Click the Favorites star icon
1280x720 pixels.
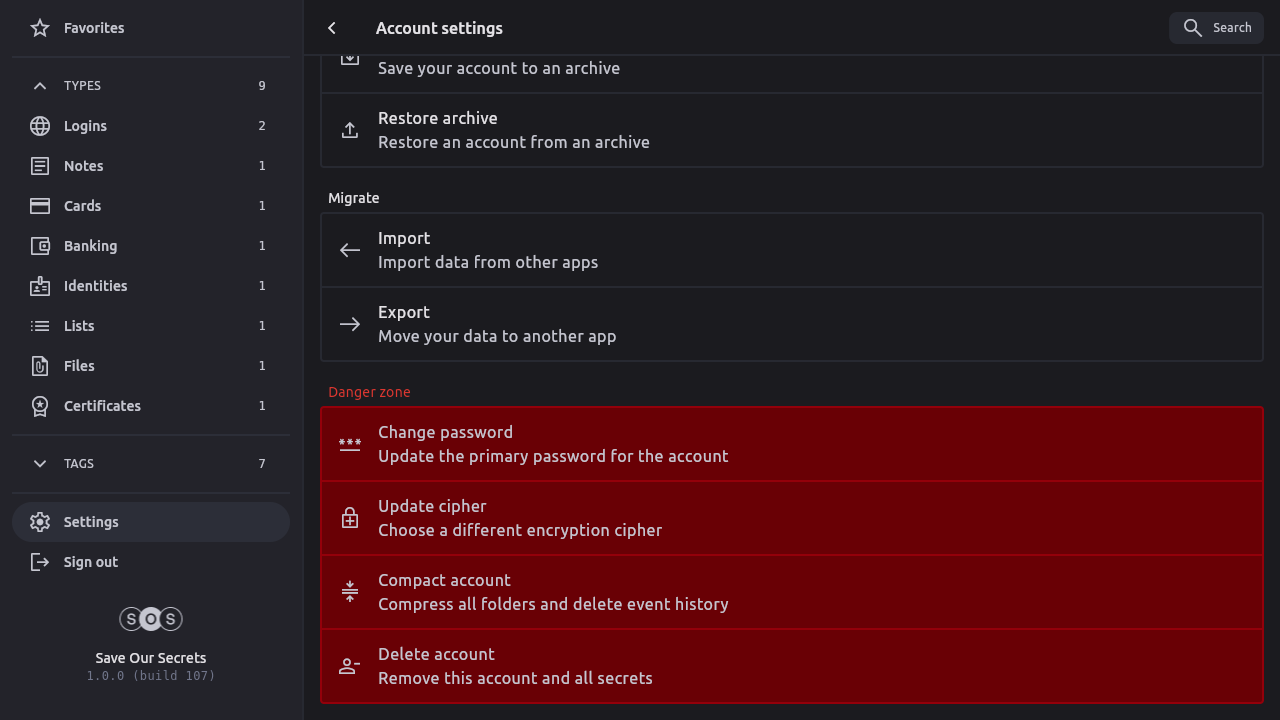pos(40,28)
